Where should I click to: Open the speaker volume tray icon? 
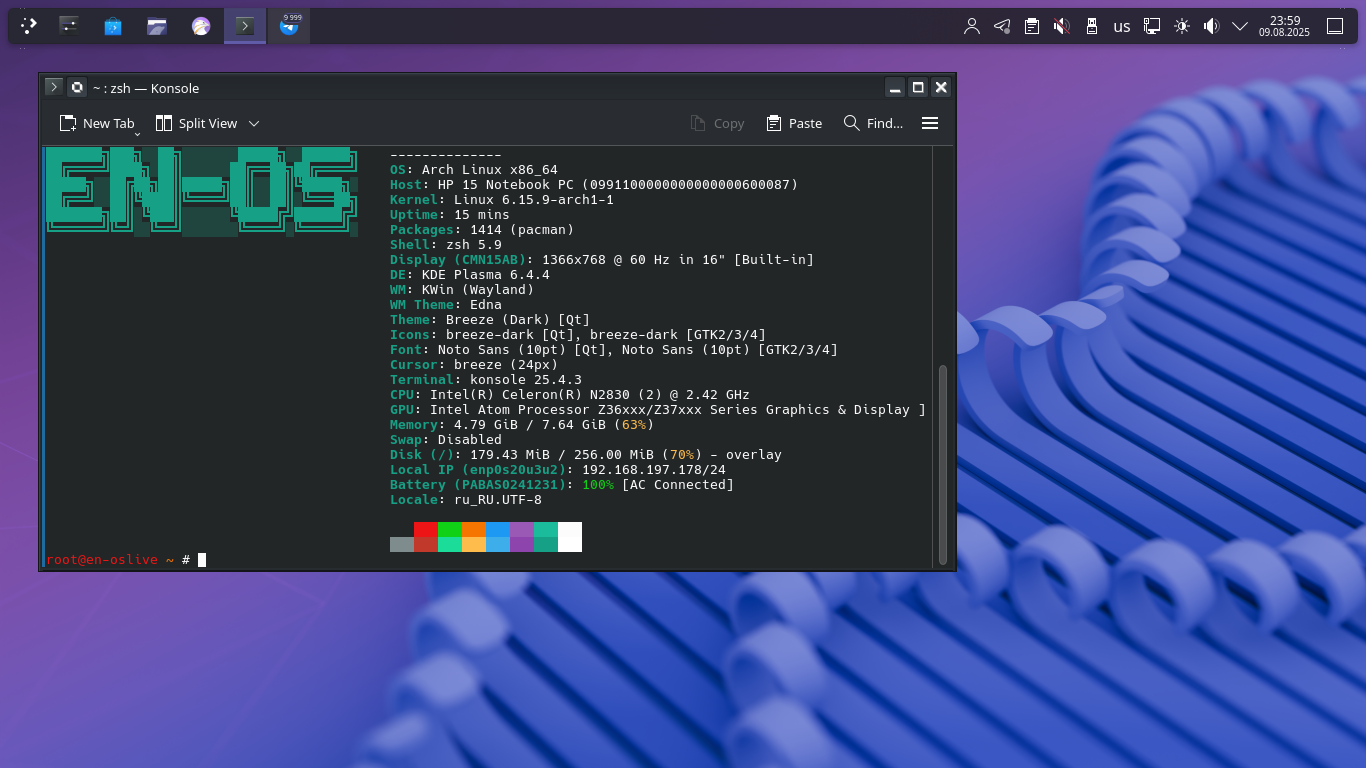pos(1211,26)
